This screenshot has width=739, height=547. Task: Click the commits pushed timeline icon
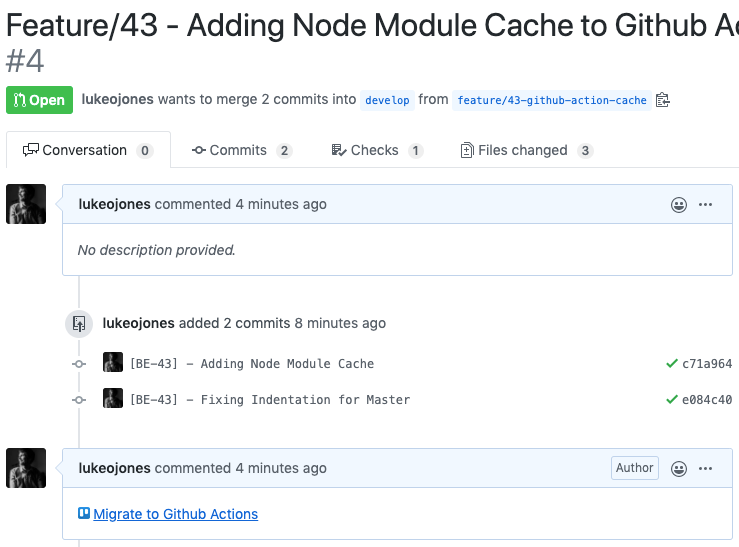pyautogui.click(x=79, y=324)
